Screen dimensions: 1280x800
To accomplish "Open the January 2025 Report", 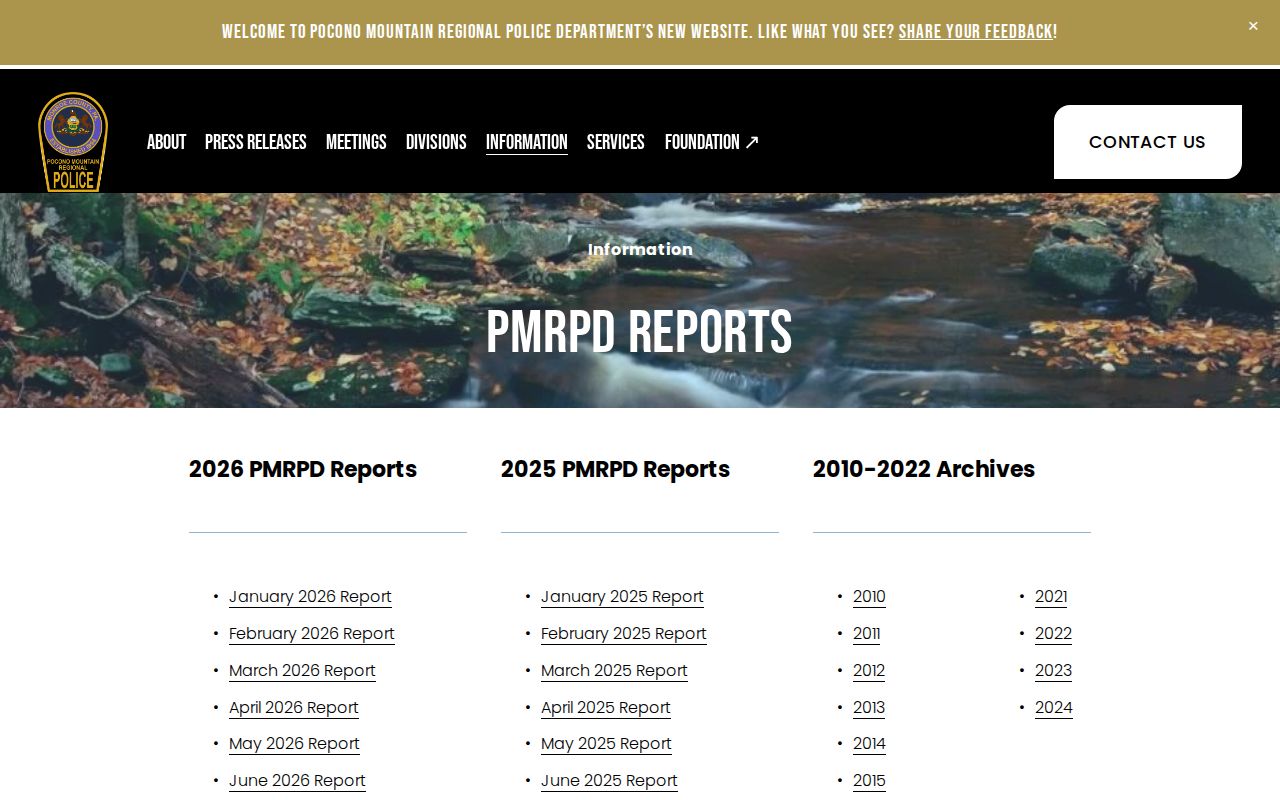I will (622, 597).
